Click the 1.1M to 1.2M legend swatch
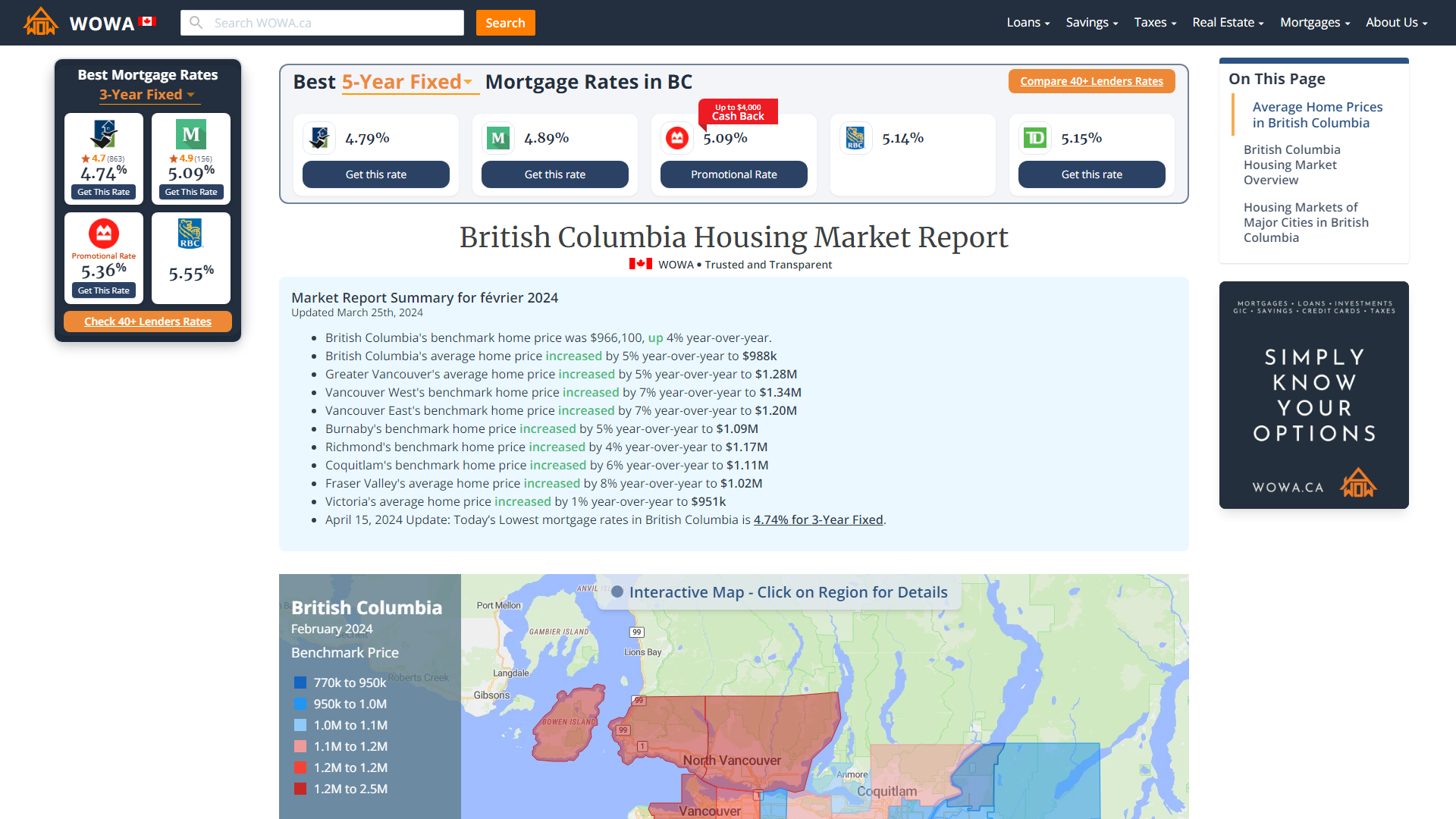 [x=300, y=746]
